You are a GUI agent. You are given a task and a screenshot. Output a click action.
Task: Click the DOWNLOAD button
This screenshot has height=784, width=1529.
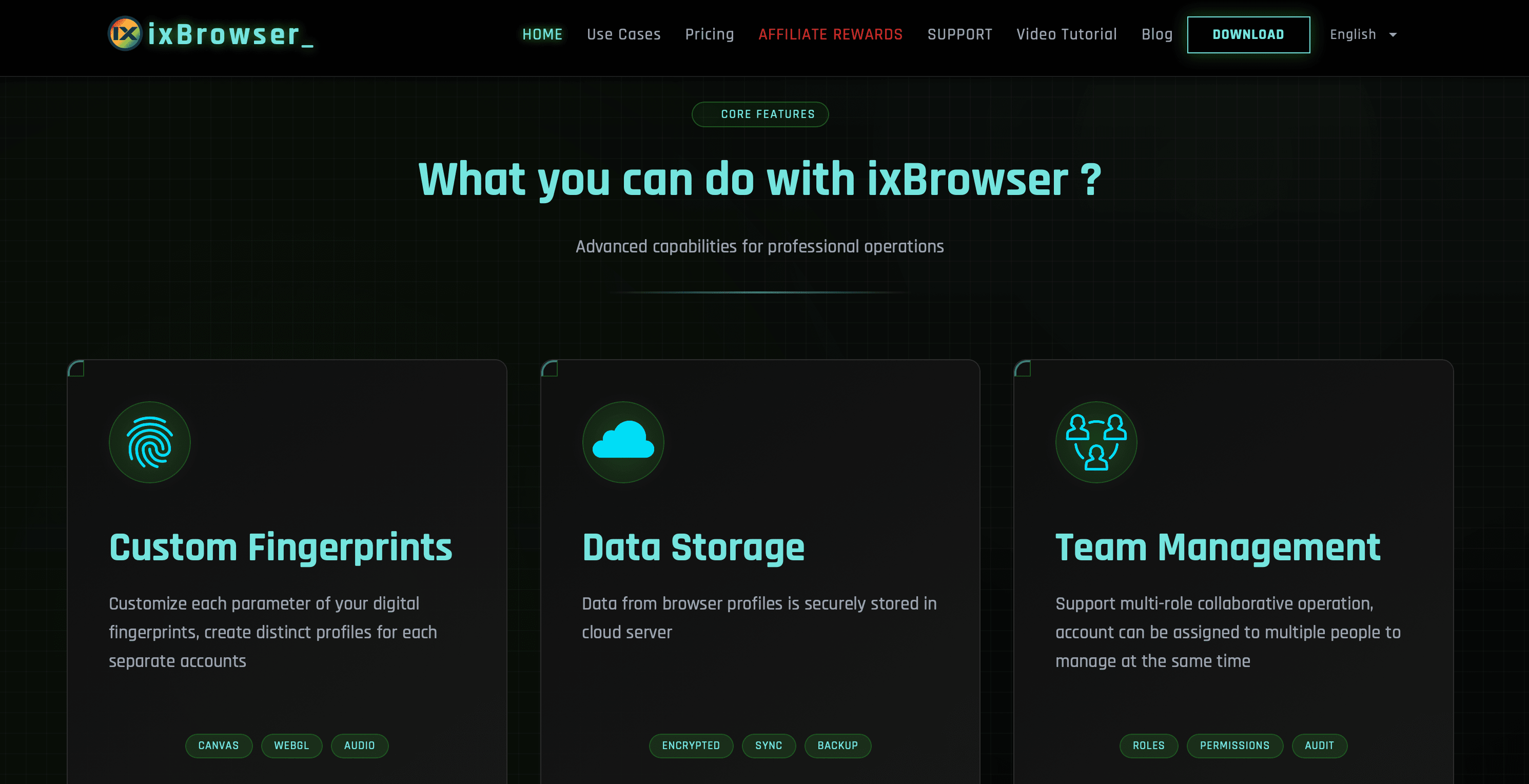click(x=1248, y=34)
